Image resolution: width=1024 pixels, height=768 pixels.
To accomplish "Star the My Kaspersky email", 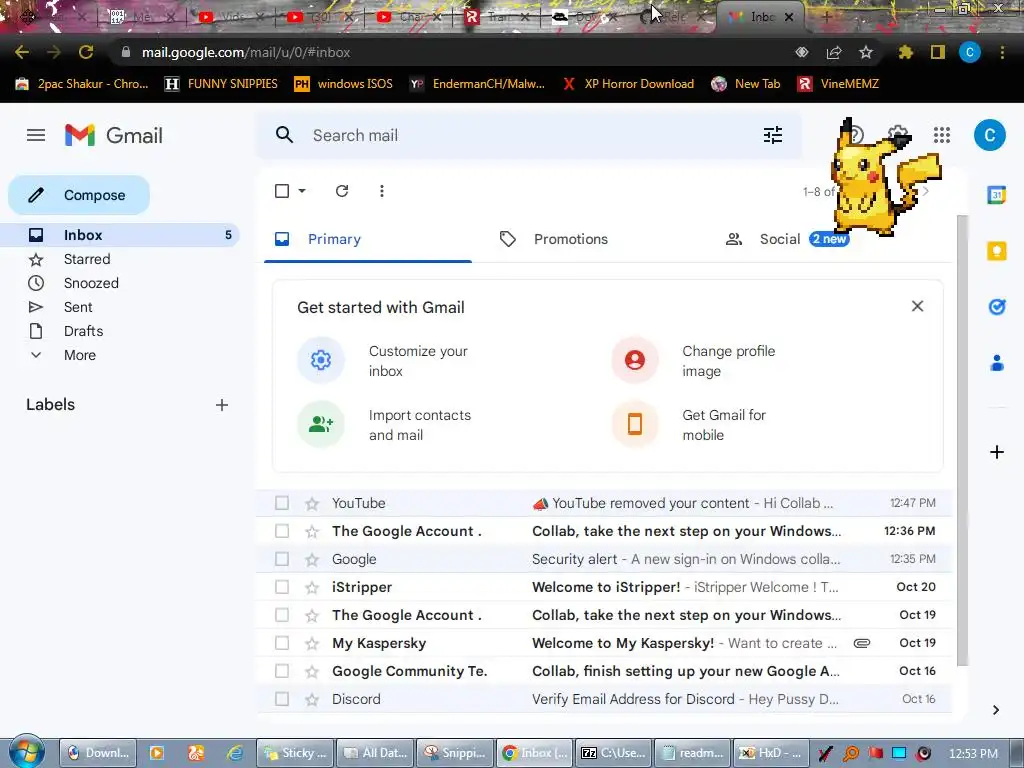I will point(312,643).
